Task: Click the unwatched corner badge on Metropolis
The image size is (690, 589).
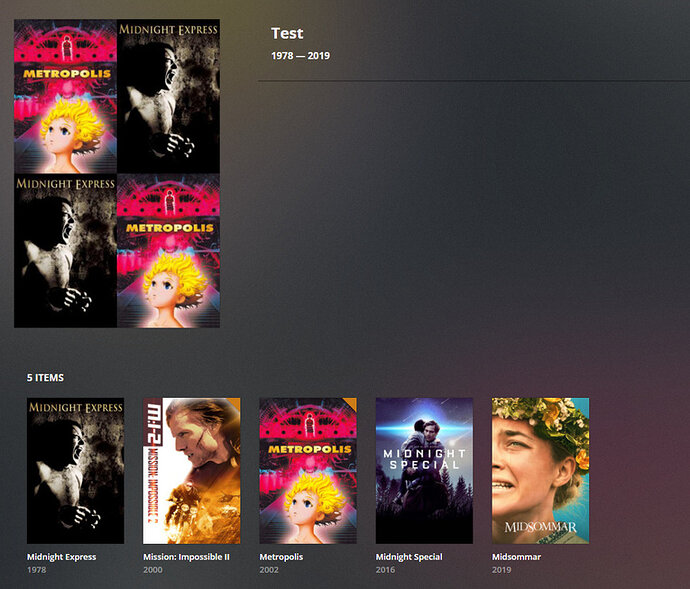Action: (x=352, y=402)
